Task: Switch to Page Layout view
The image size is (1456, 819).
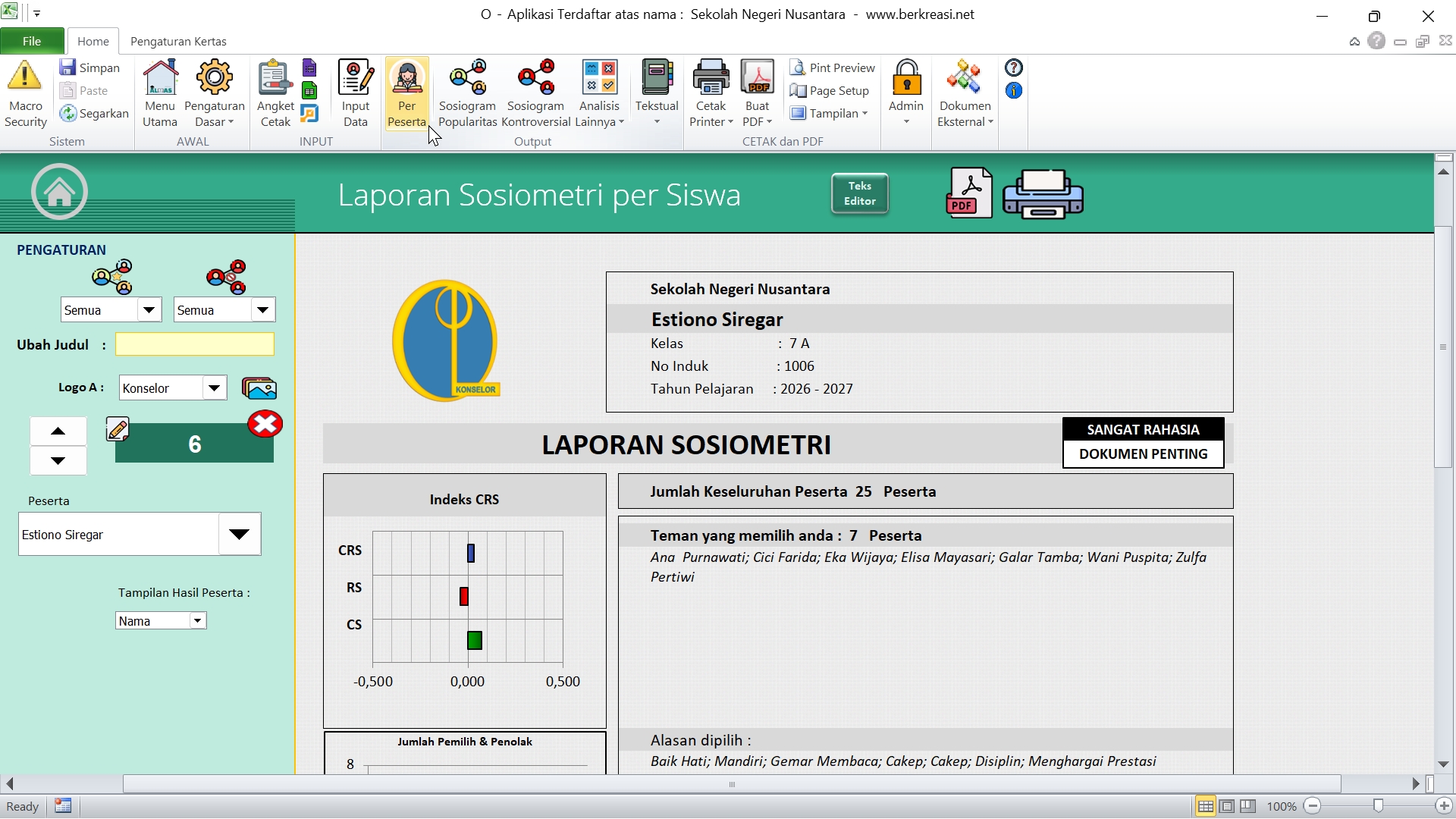Action: click(x=1227, y=806)
